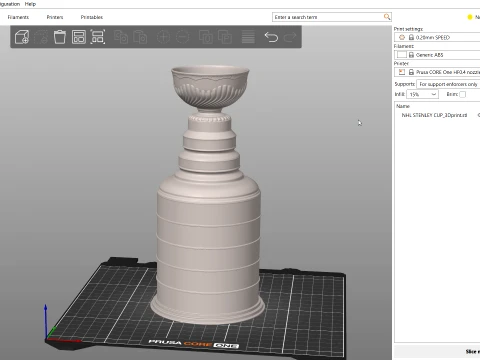Image resolution: width=480 pixels, height=360 pixels.
Task: Click the Undo arrow
Action: [x=271, y=37]
